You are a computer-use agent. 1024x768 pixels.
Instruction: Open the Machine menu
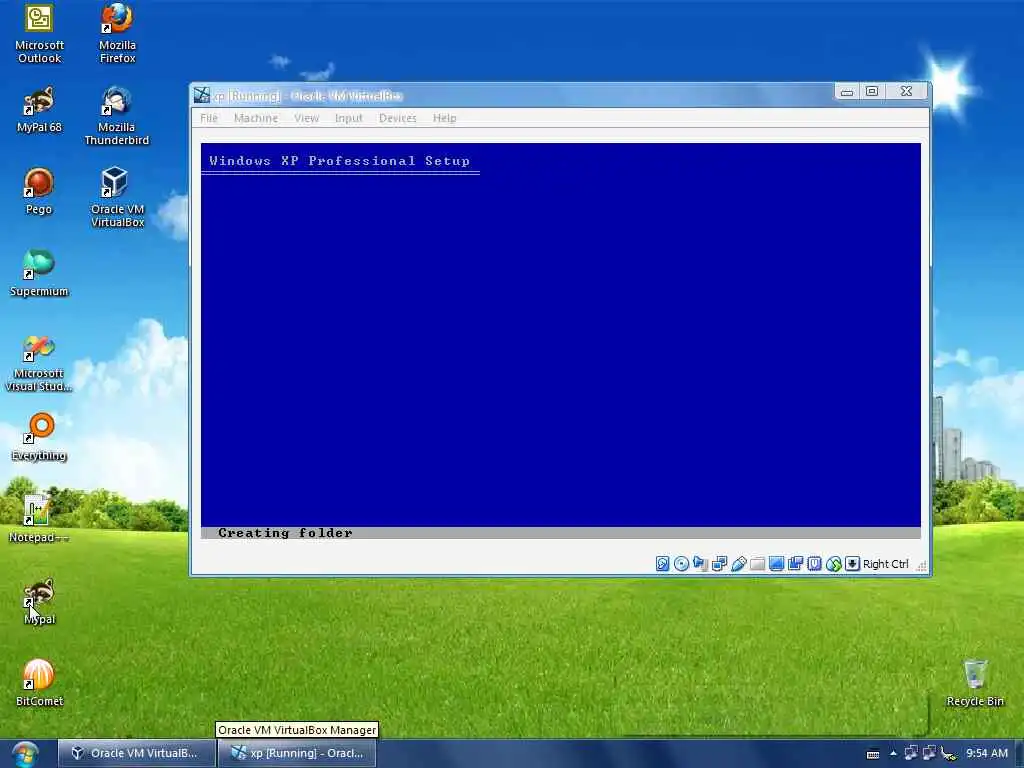coord(256,118)
